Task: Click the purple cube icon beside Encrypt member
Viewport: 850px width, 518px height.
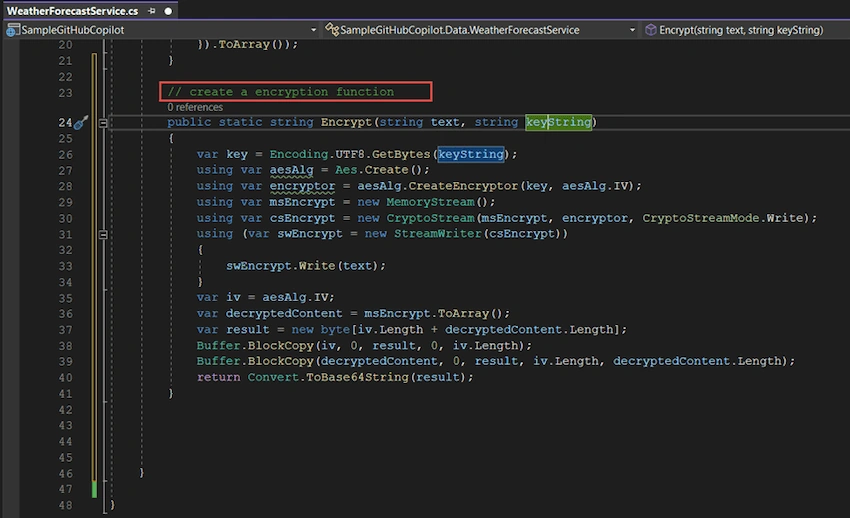Action: point(651,30)
